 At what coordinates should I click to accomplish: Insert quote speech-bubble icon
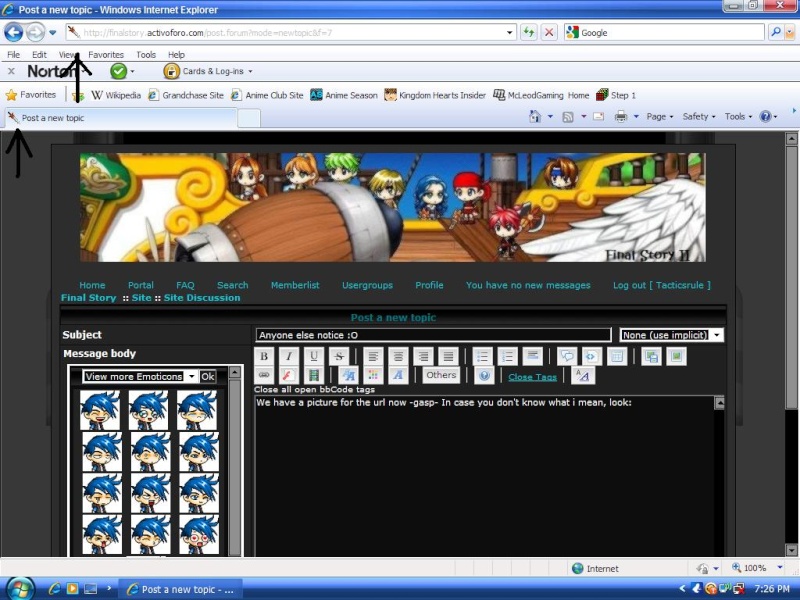tap(566, 356)
